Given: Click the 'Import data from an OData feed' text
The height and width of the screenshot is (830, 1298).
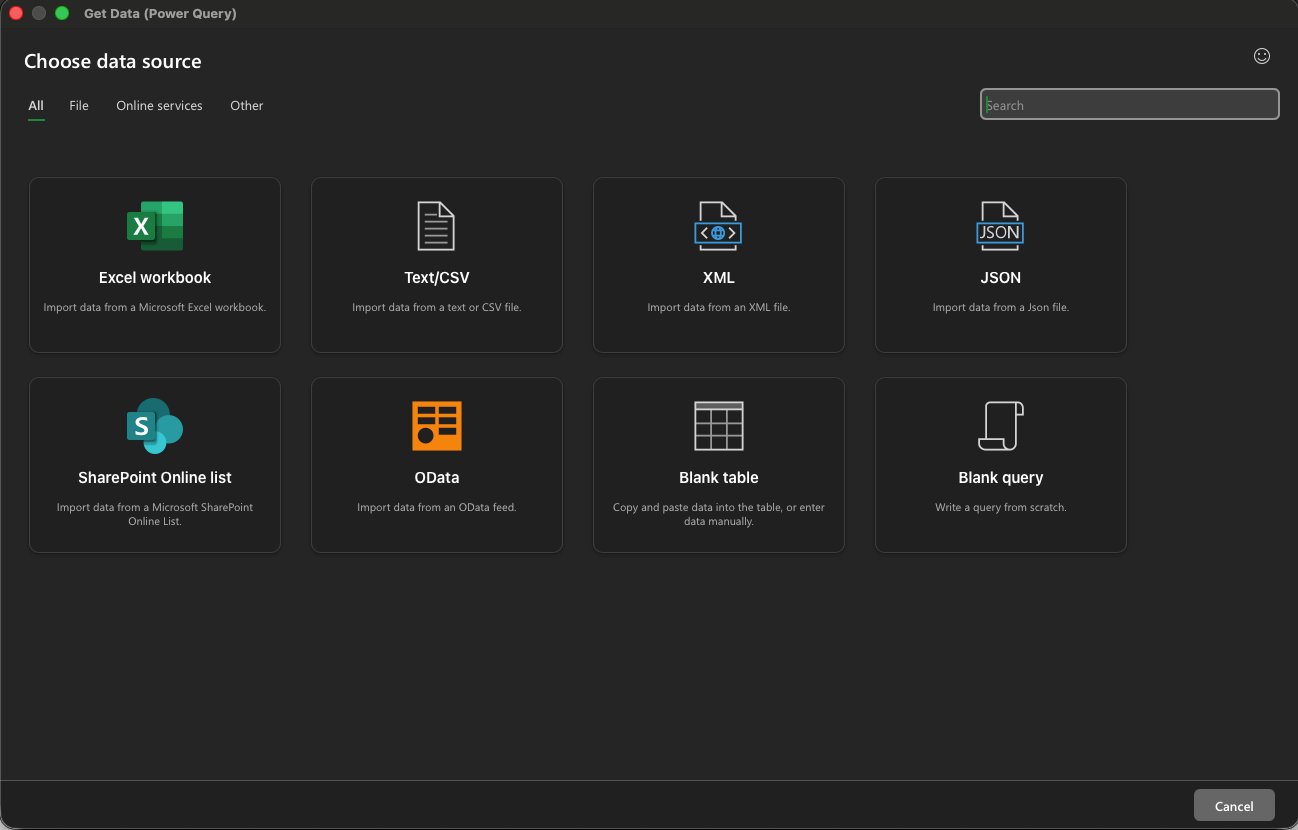Looking at the screenshot, I should 436,508.
